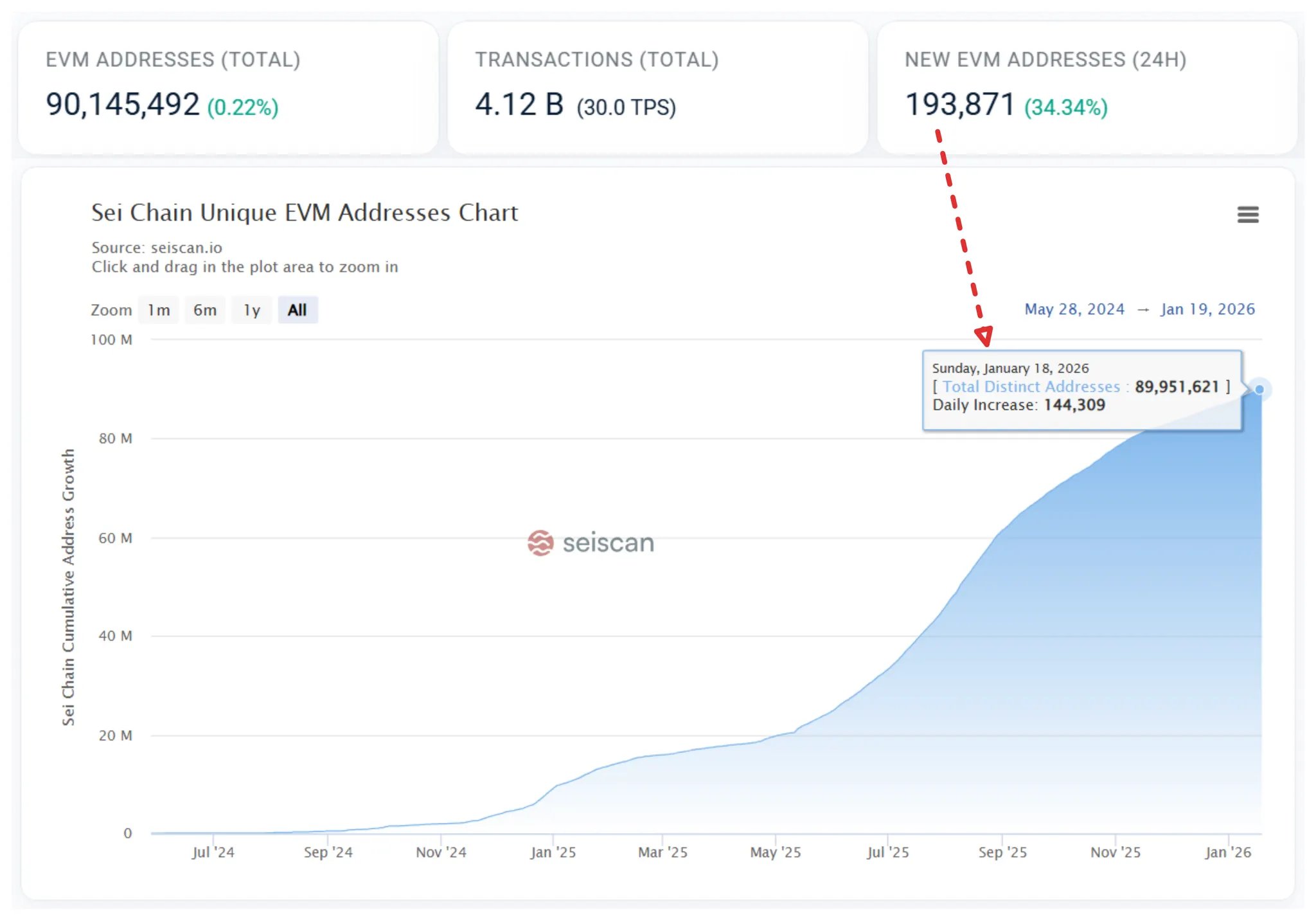Click the EVM Addresses (Total) card
1316x920 pixels.
pyautogui.click(x=228, y=88)
